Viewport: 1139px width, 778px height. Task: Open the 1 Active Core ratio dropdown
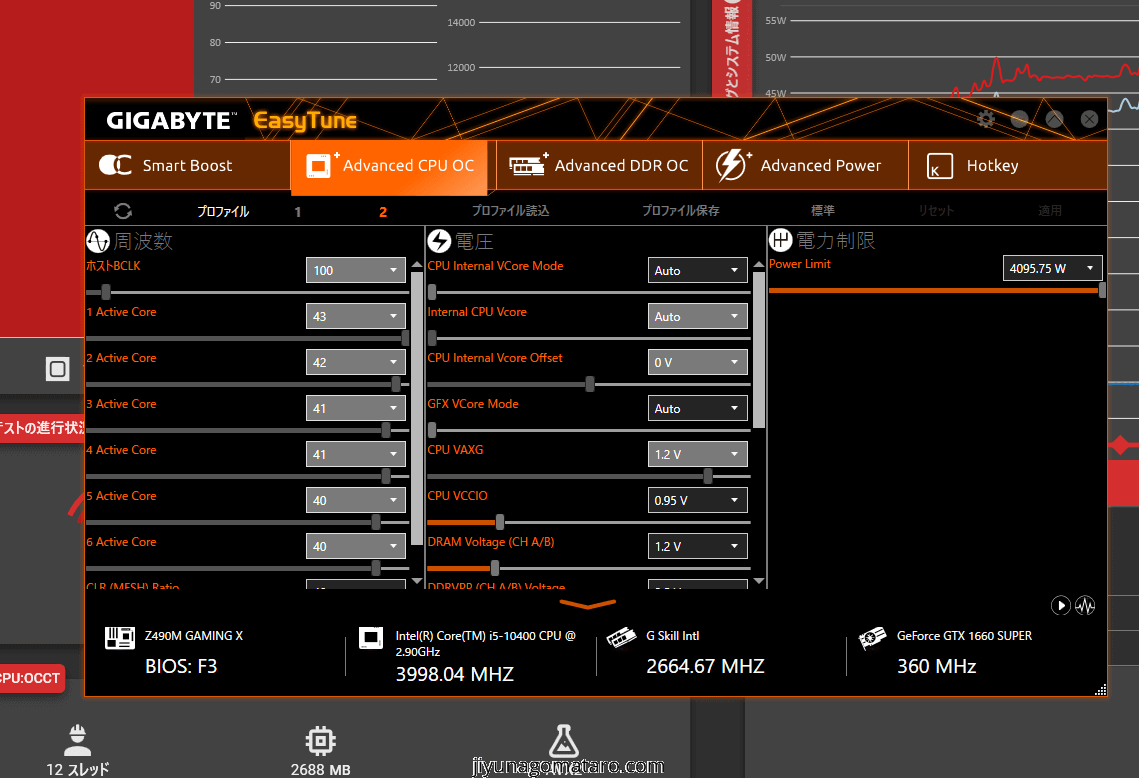click(x=355, y=316)
